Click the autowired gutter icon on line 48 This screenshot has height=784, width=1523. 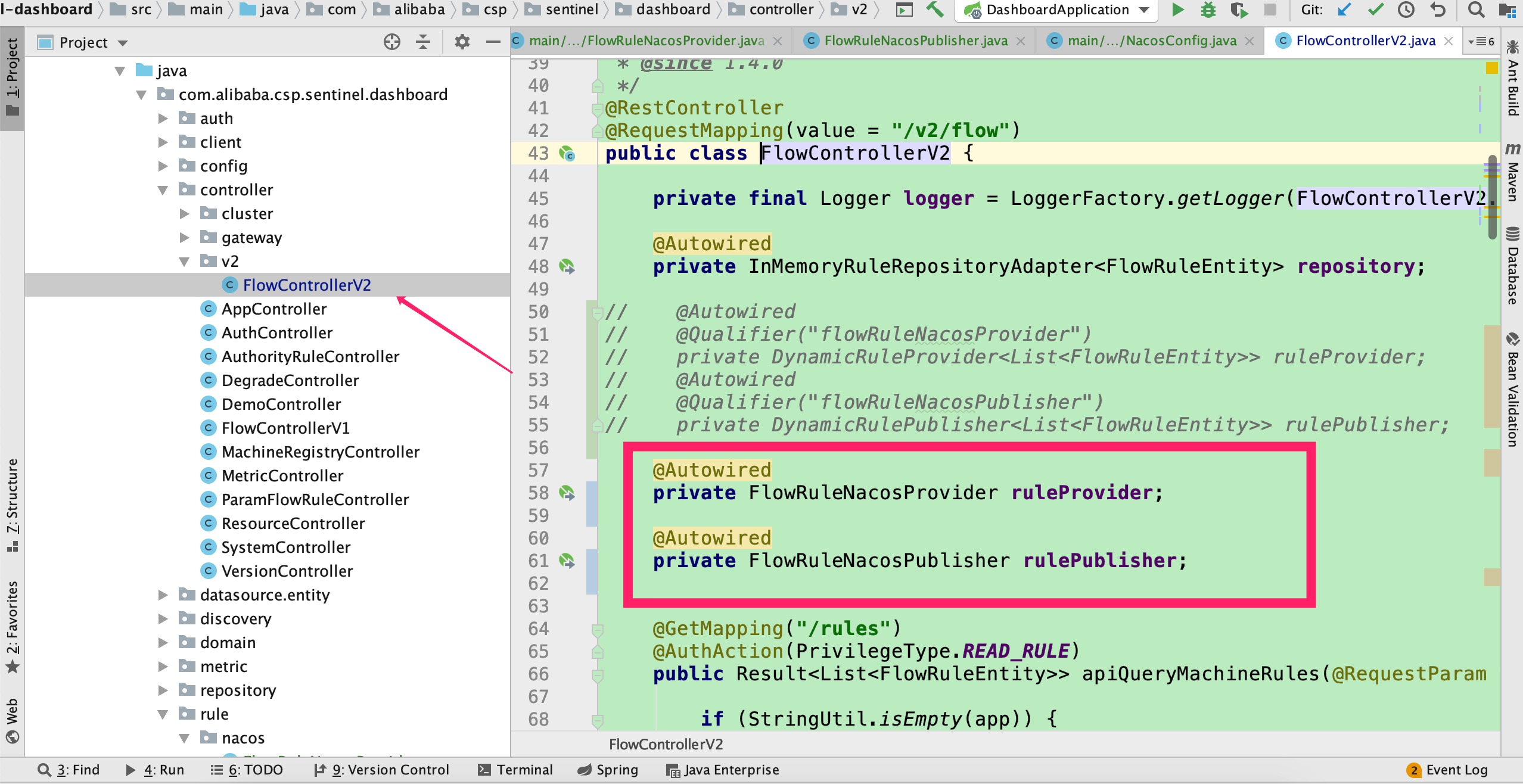(567, 266)
